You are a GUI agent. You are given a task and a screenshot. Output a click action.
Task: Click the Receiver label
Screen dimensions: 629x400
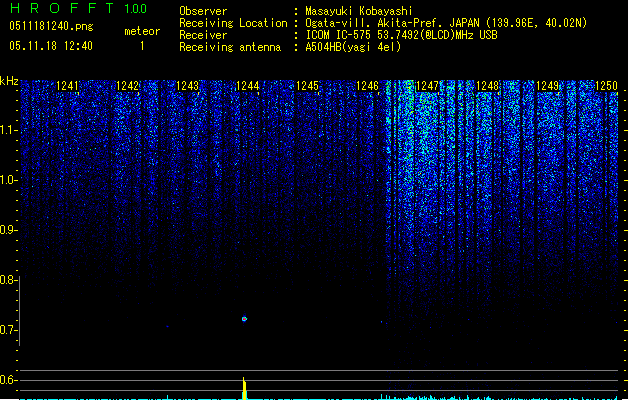tap(203, 35)
